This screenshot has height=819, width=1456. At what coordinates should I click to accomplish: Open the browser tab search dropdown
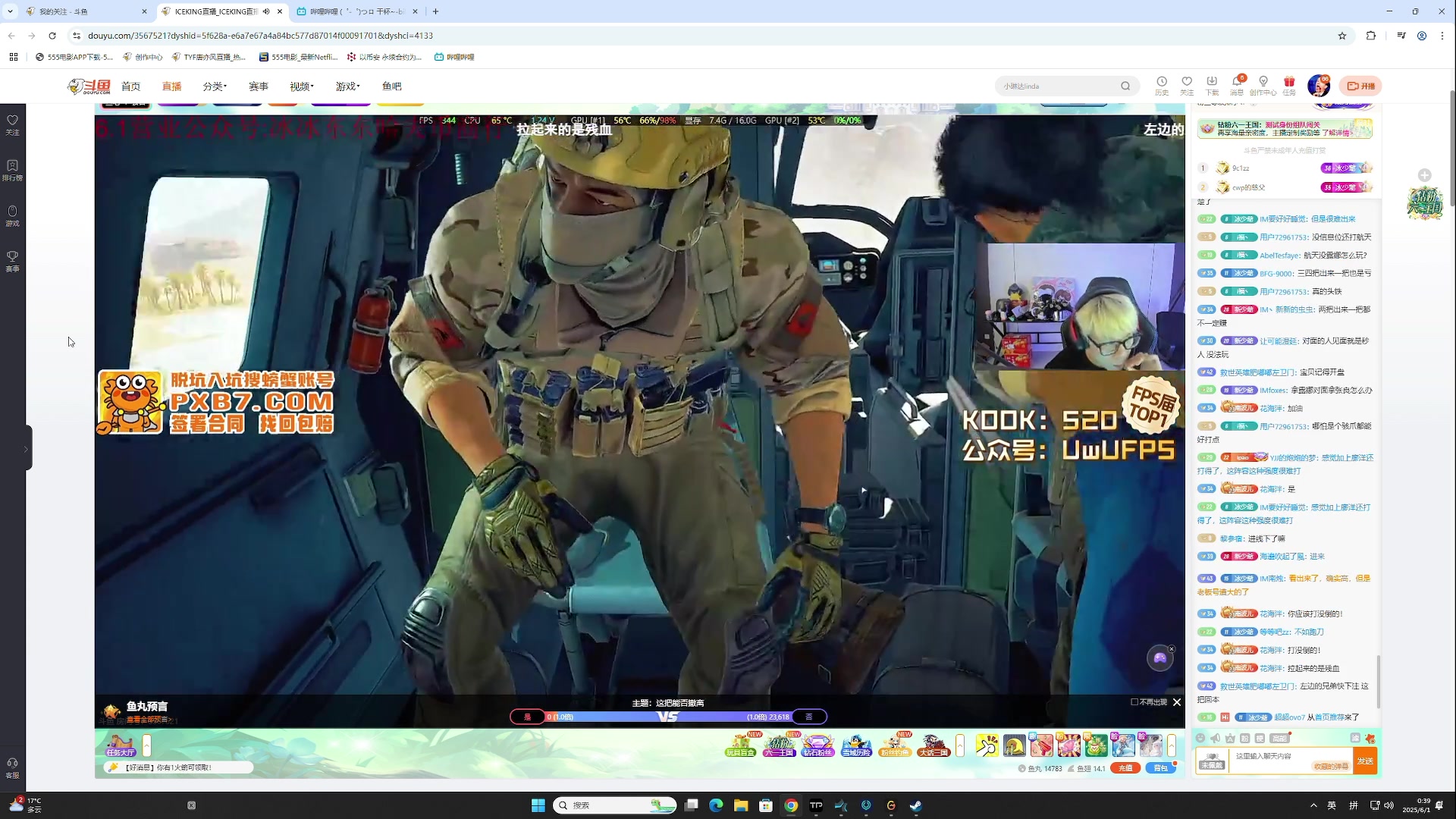[10, 11]
